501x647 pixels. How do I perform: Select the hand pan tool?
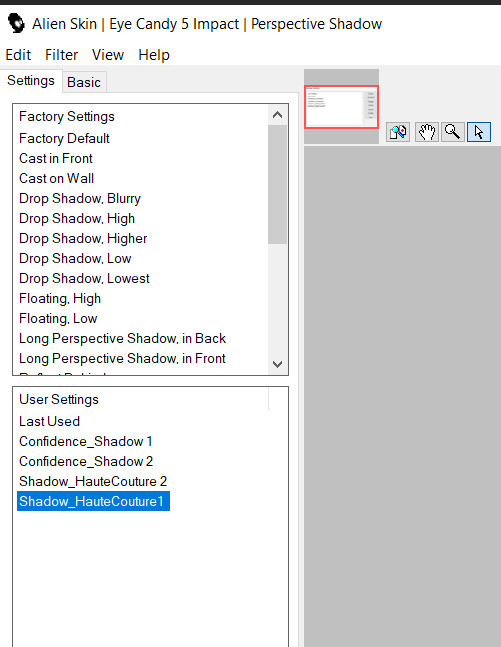[x=427, y=132]
